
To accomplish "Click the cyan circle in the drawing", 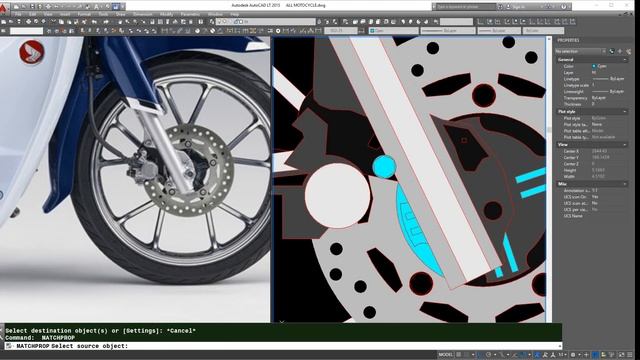I will click(x=384, y=167).
